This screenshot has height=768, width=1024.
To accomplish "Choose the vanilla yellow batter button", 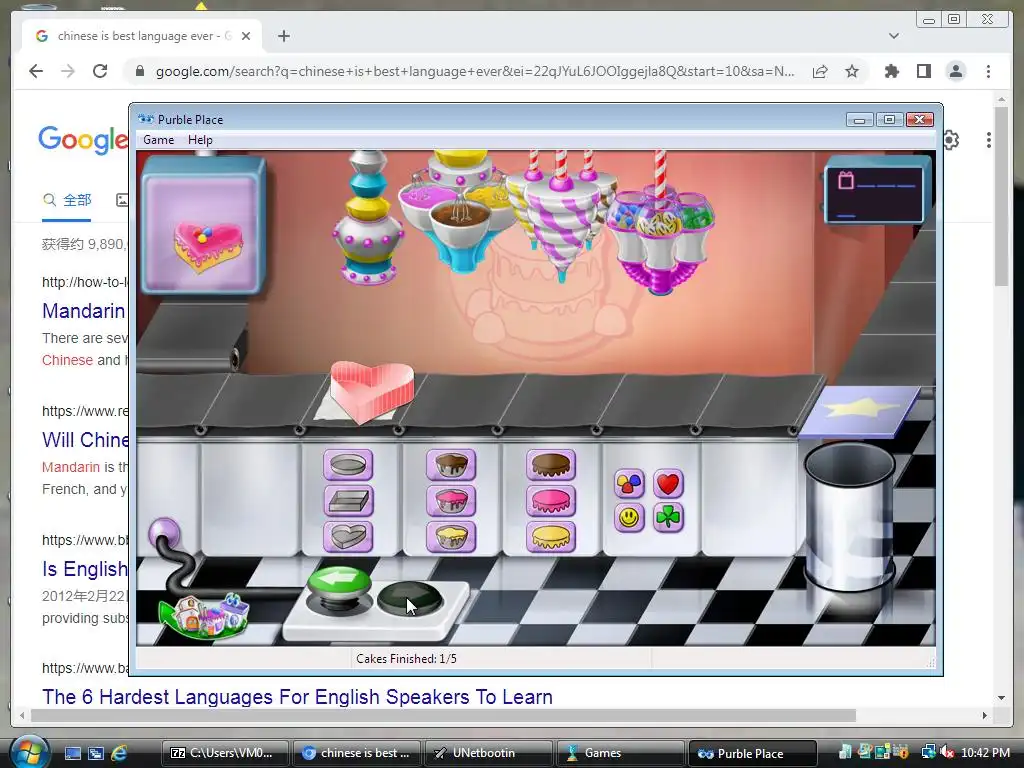I will click(451, 537).
